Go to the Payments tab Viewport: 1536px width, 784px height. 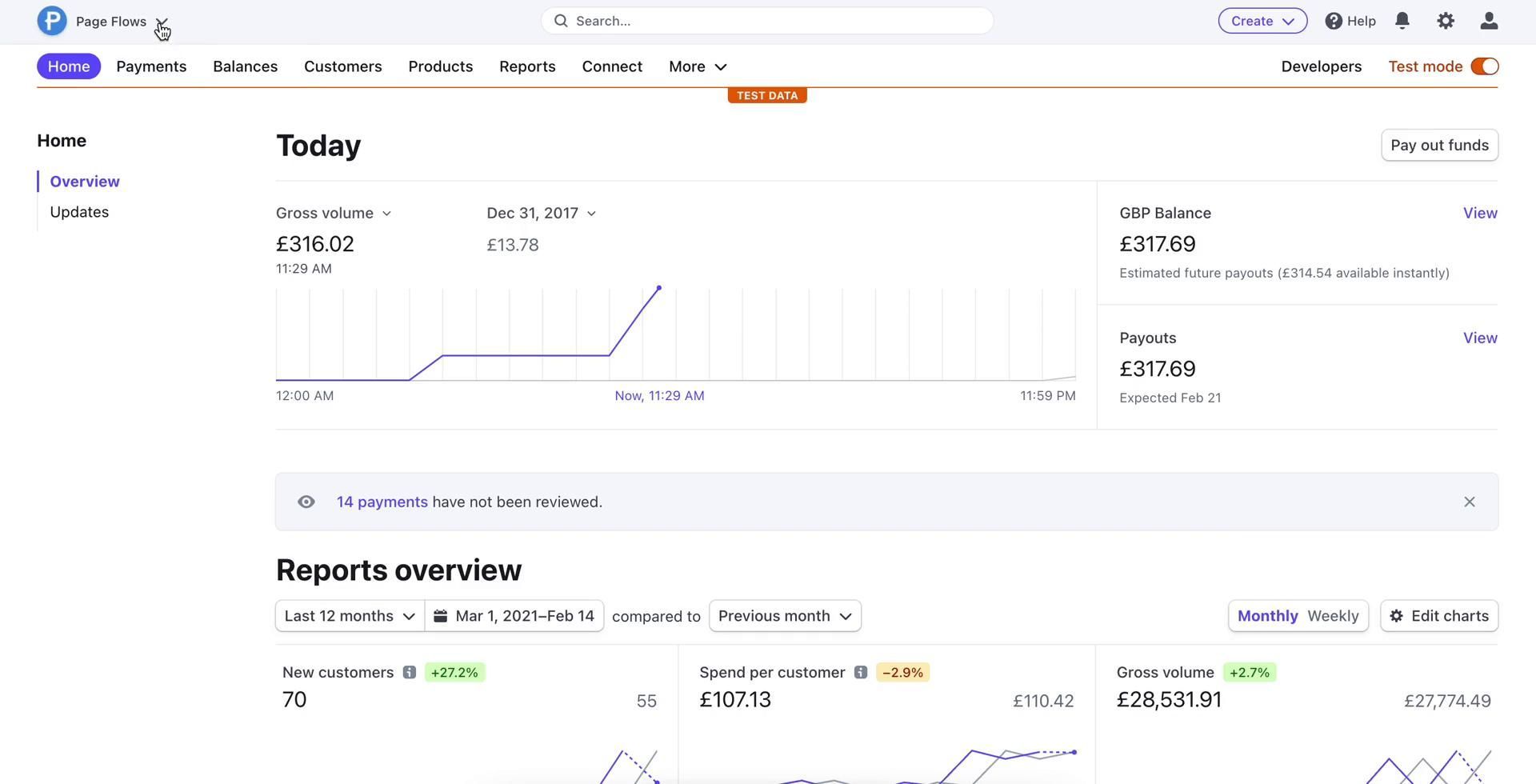click(151, 66)
